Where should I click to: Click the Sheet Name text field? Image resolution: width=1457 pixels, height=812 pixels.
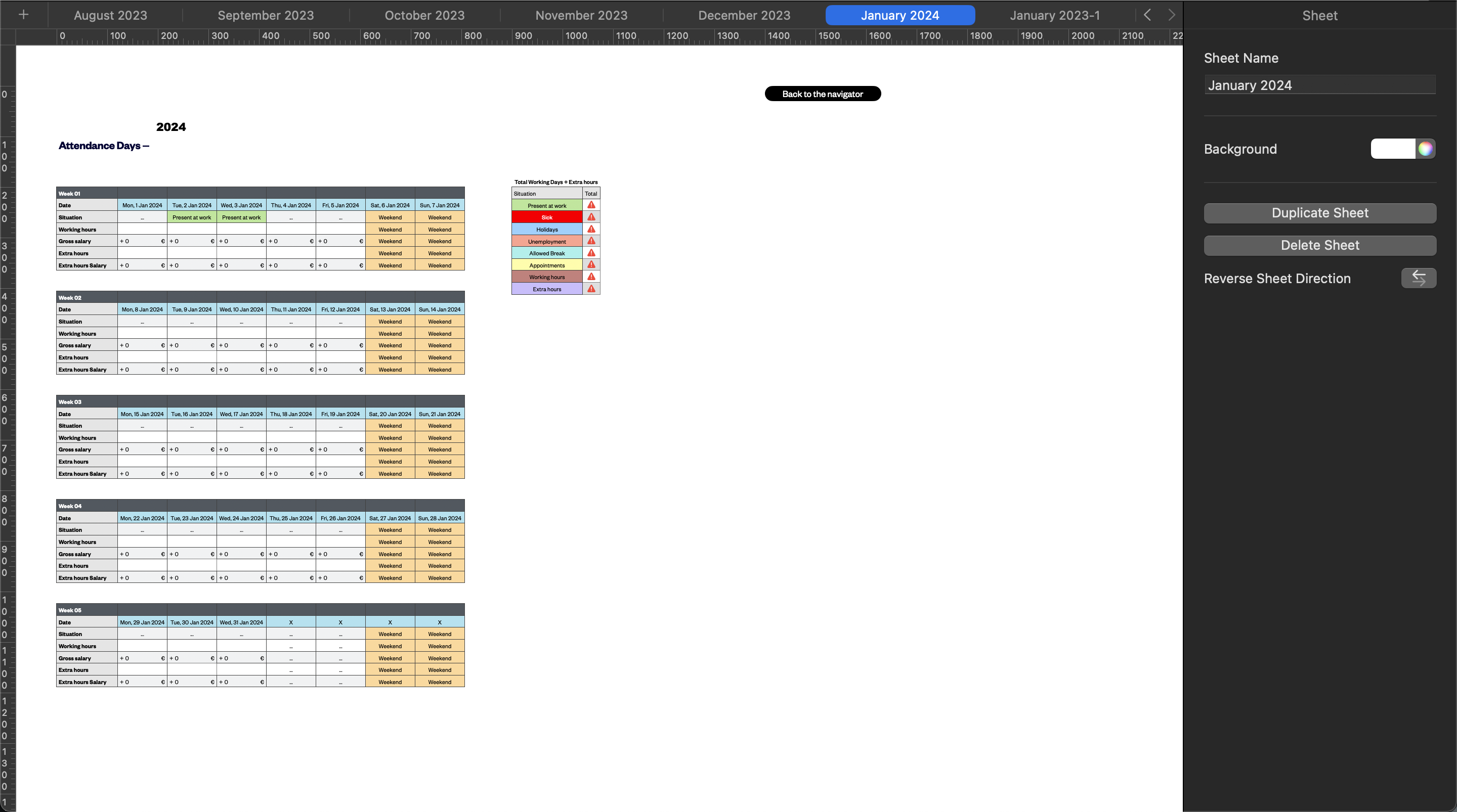pos(1319,85)
